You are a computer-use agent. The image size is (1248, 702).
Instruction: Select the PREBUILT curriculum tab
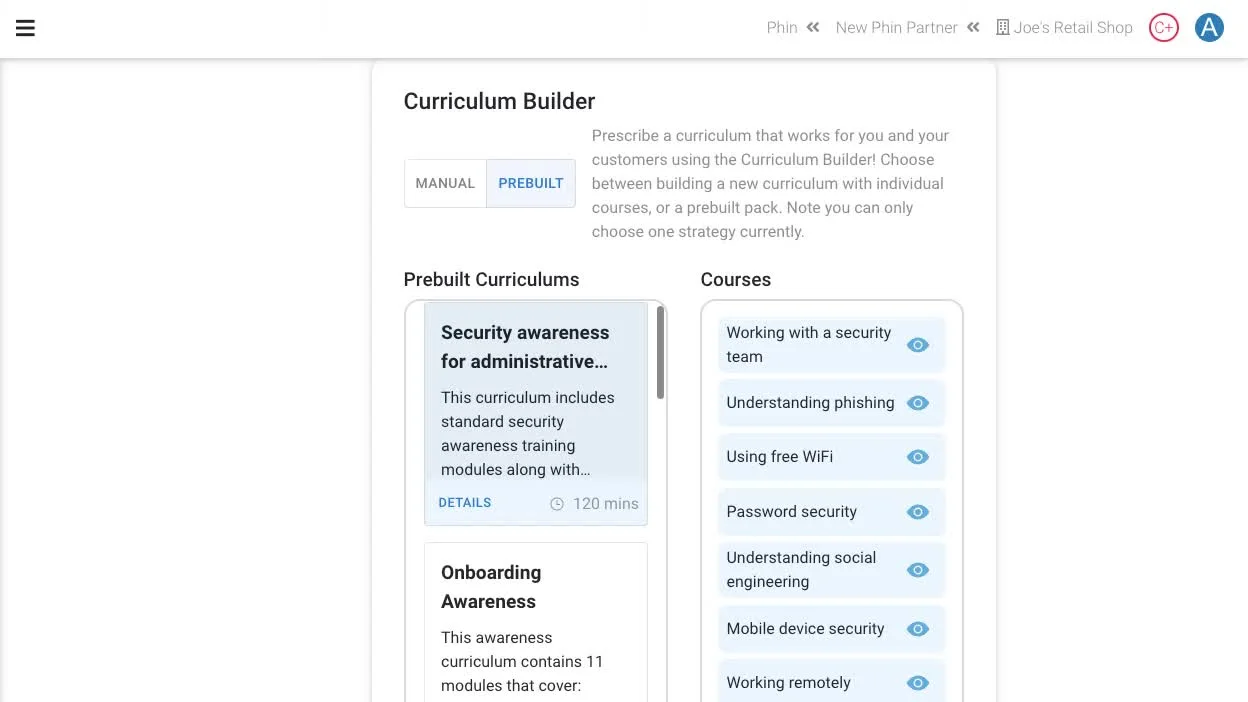tap(531, 183)
